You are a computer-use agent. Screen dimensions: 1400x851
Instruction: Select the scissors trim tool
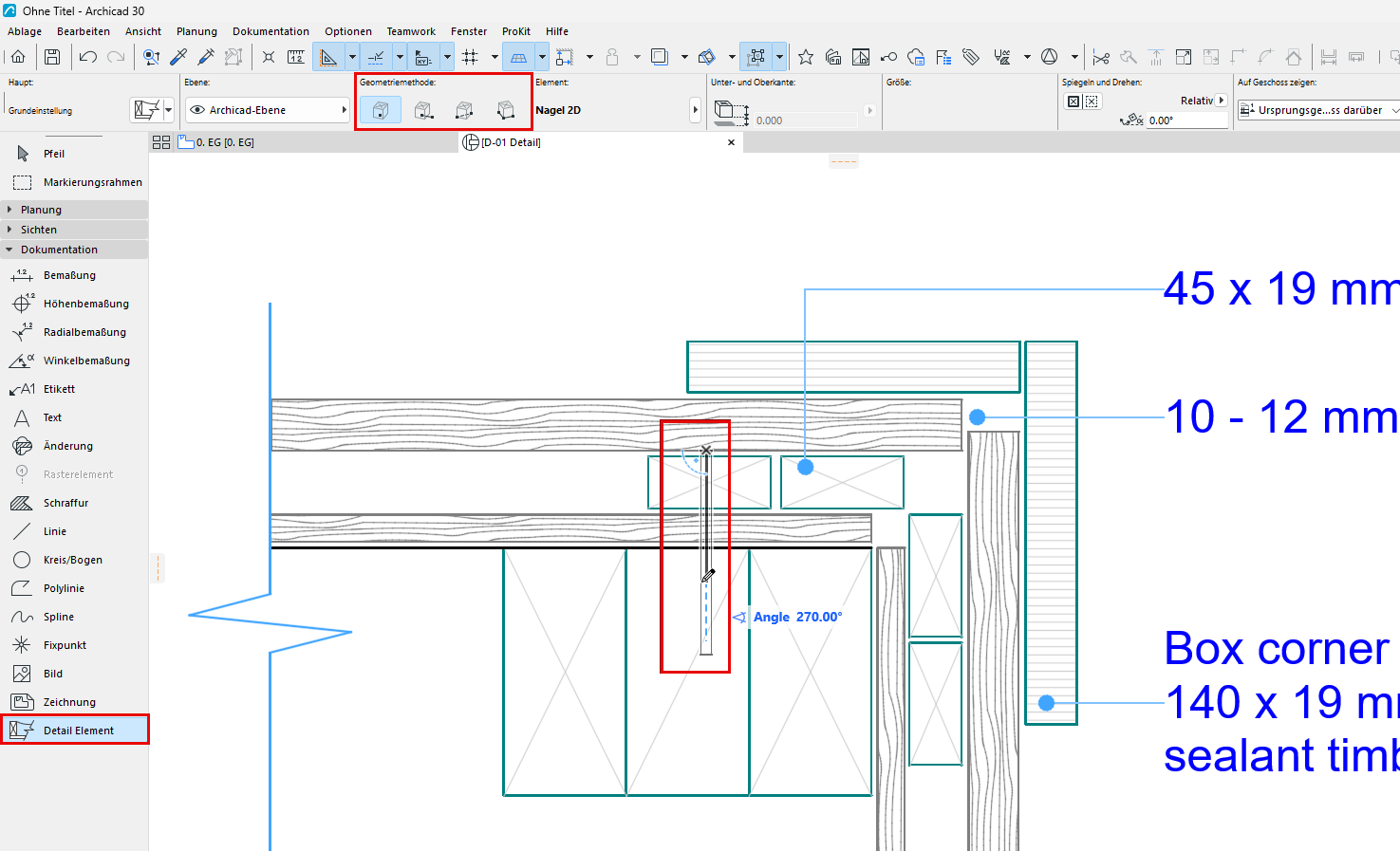tap(1101, 57)
